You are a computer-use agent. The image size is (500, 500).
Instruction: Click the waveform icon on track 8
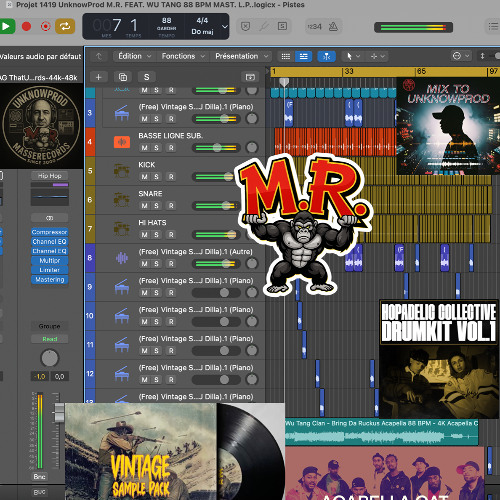tap(122, 258)
